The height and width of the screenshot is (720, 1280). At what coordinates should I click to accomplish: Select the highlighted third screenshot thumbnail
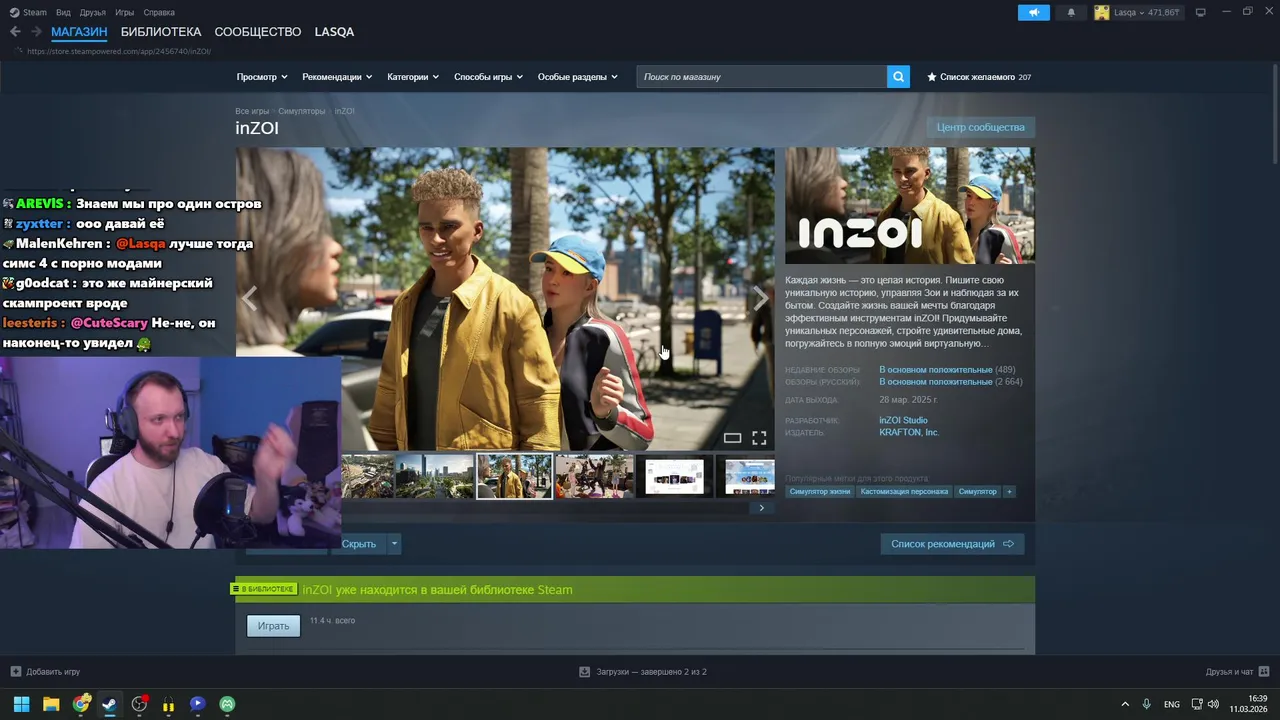click(514, 476)
